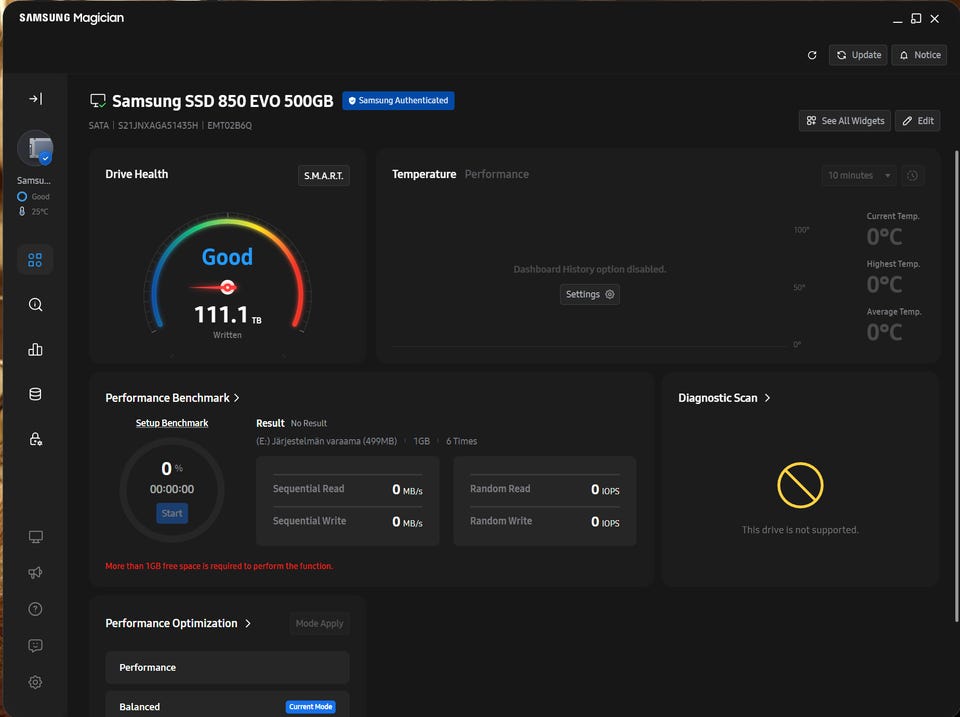
Task: Open the monitor icon in lower sidebar
Action: [36, 537]
